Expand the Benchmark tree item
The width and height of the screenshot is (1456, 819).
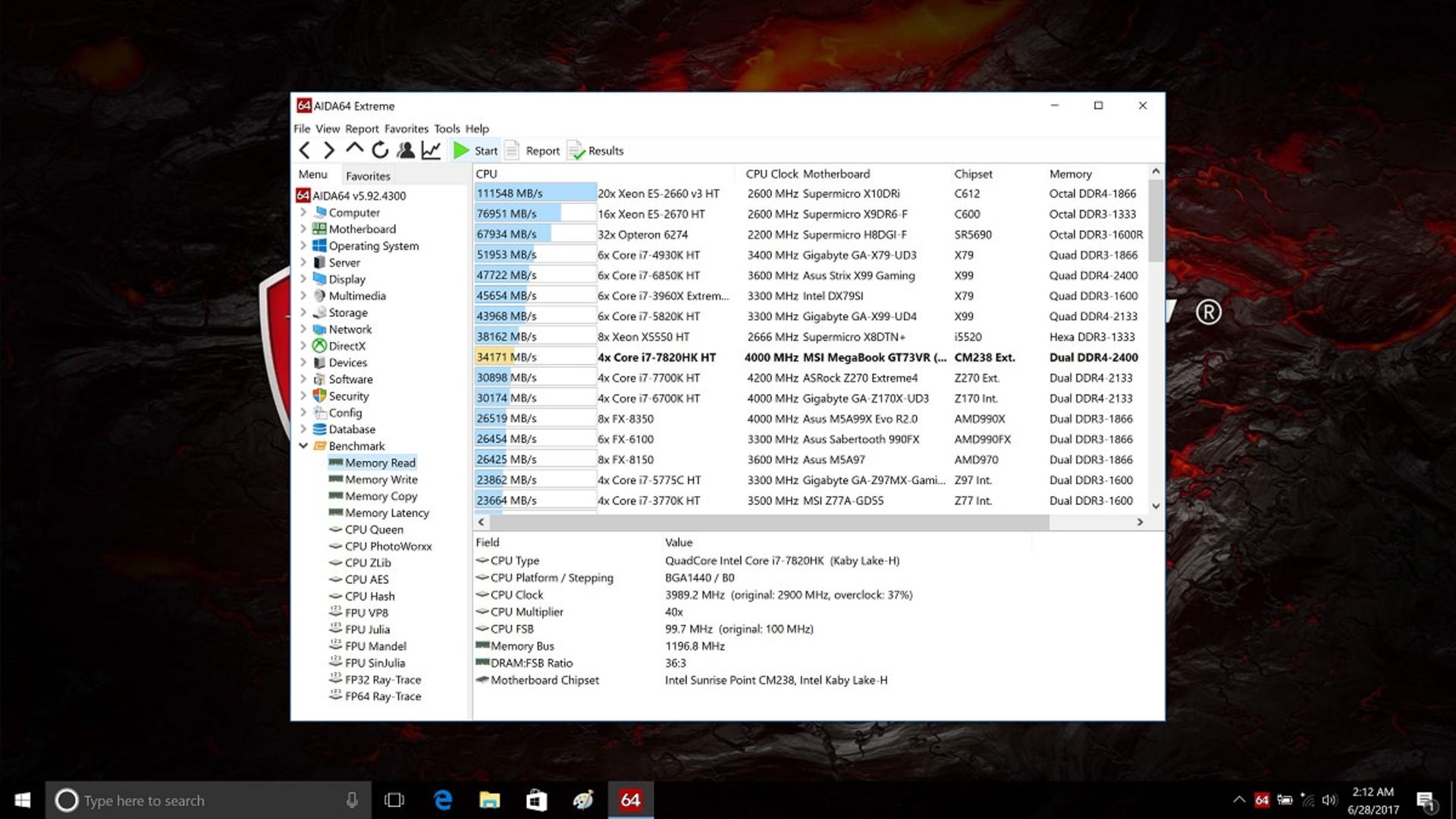[304, 446]
